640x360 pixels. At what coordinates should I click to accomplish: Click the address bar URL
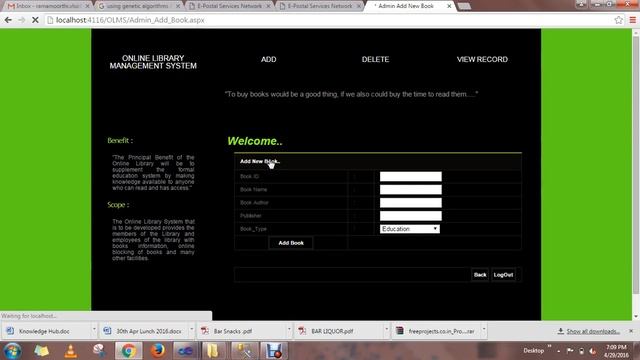click(x=130, y=20)
